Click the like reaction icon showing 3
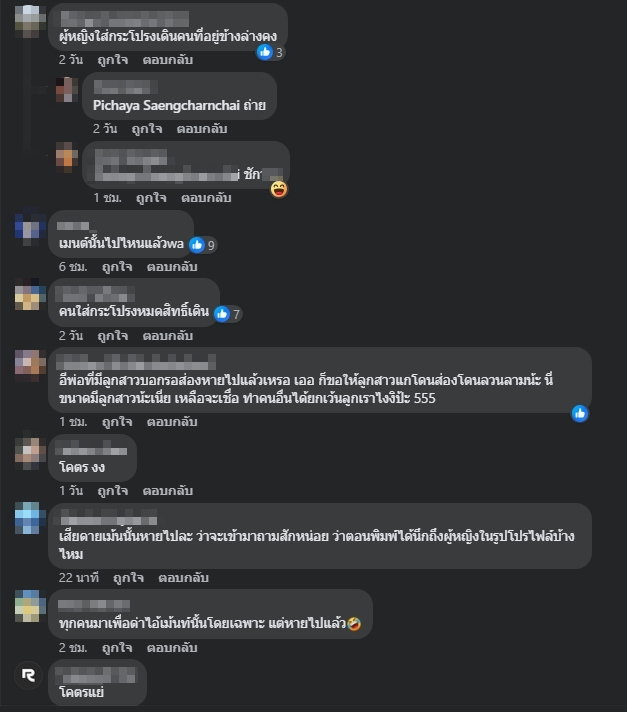The width and height of the screenshot is (627, 712). (265, 52)
